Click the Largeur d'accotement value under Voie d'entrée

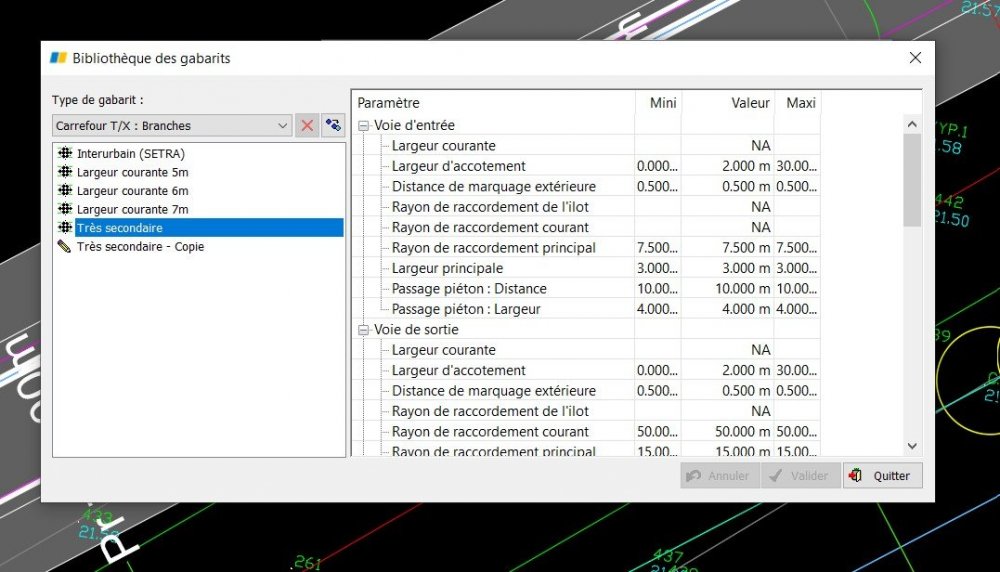[728, 166]
